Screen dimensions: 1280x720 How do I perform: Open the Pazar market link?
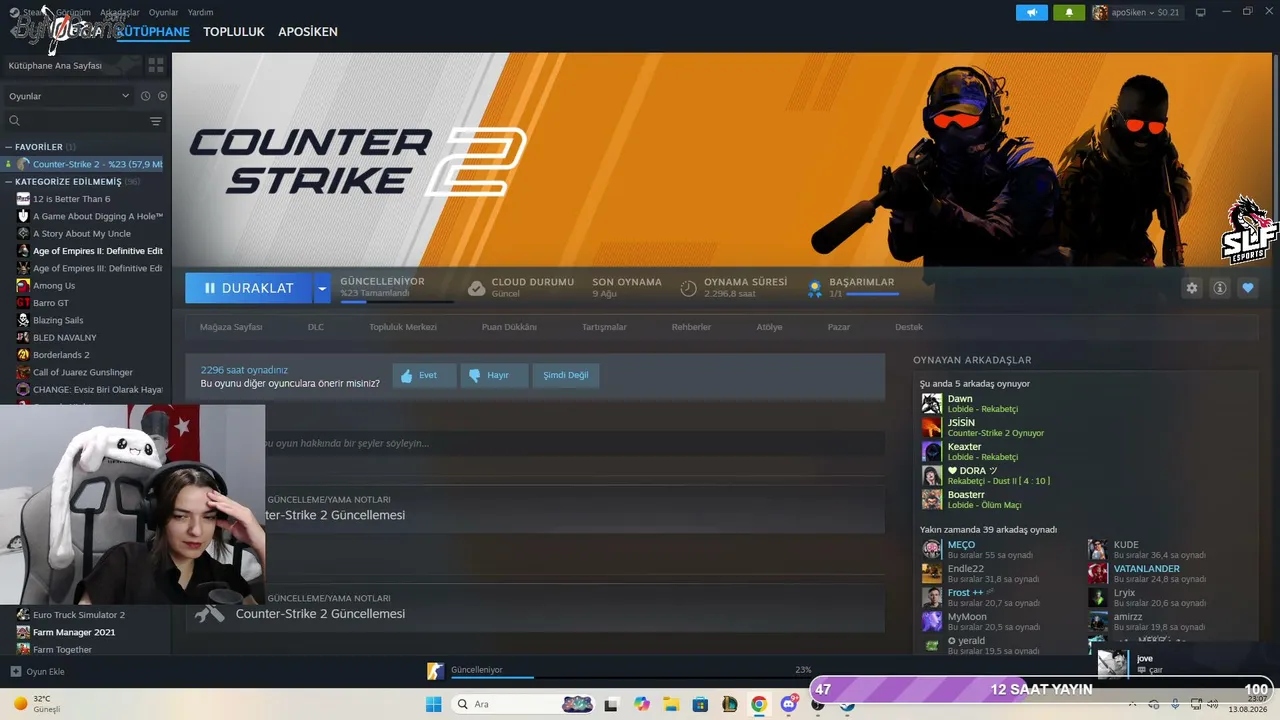coord(839,327)
